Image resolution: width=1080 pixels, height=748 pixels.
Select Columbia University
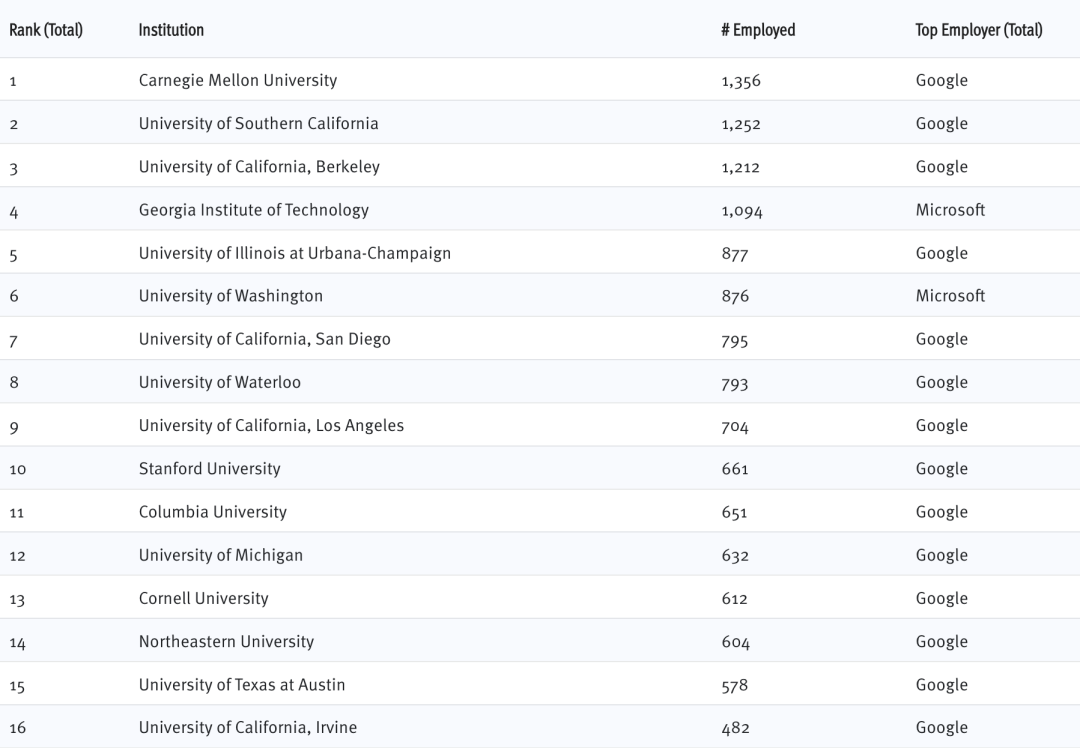tap(213, 512)
